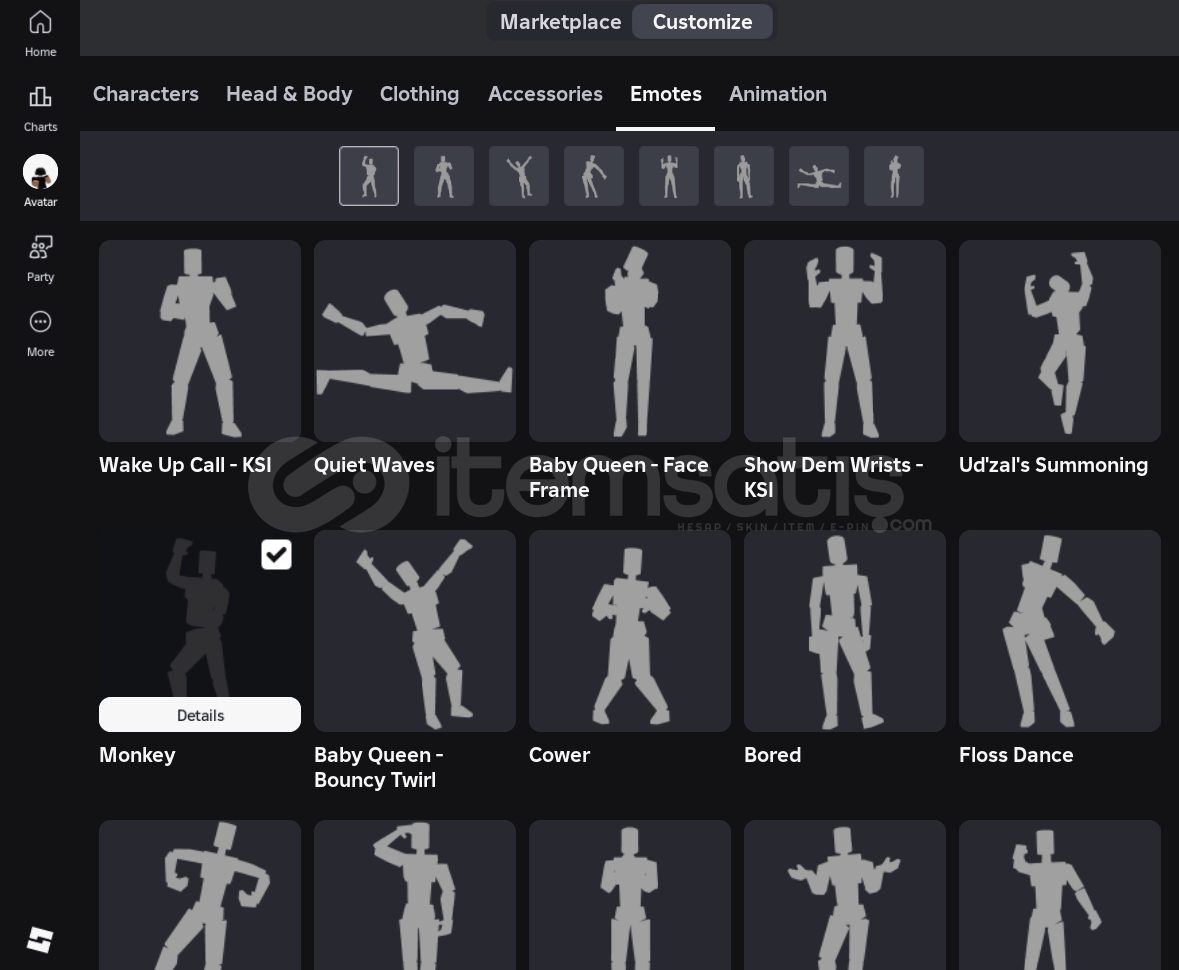
Task: Open the Head & Body category tab
Action: (289, 94)
